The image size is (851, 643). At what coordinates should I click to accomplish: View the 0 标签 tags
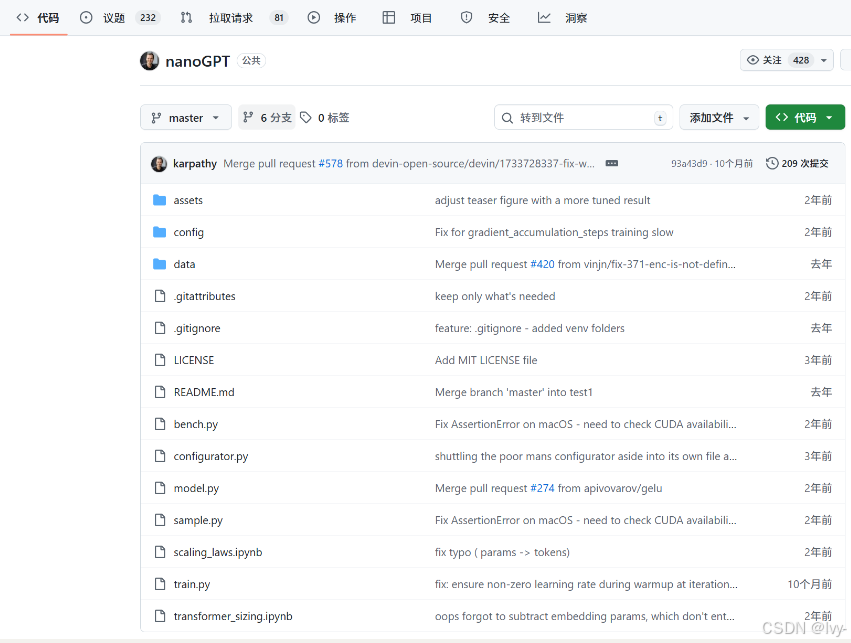click(x=325, y=117)
